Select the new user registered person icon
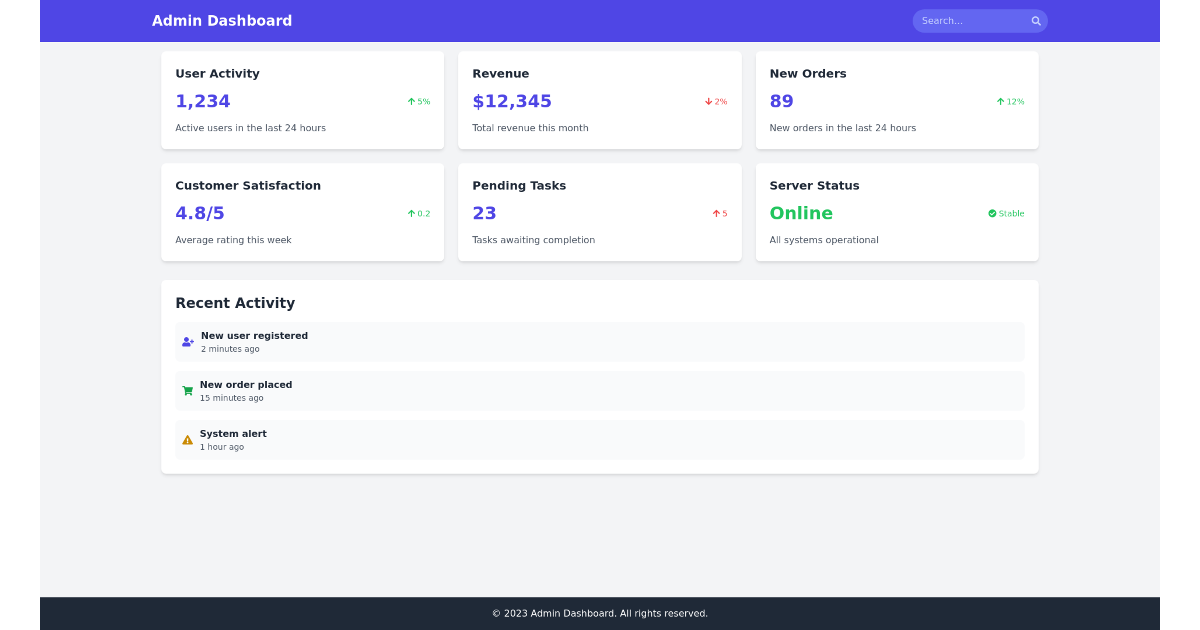 (x=187, y=341)
